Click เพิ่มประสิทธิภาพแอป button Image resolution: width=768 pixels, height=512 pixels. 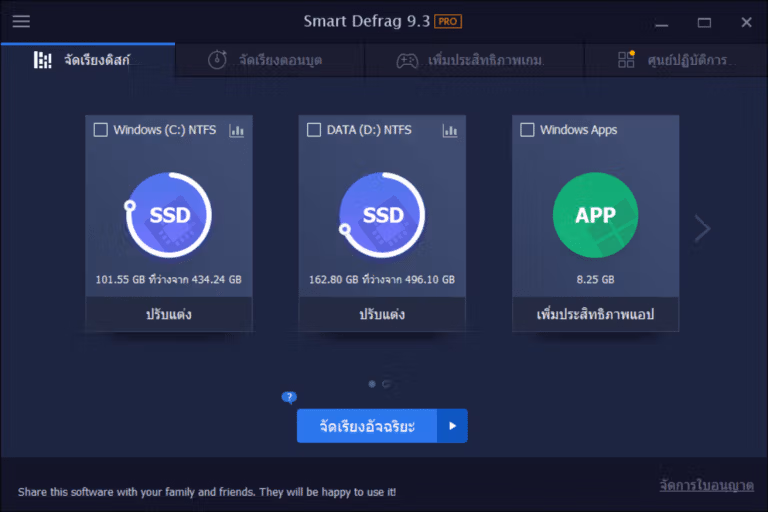click(595, 314)
